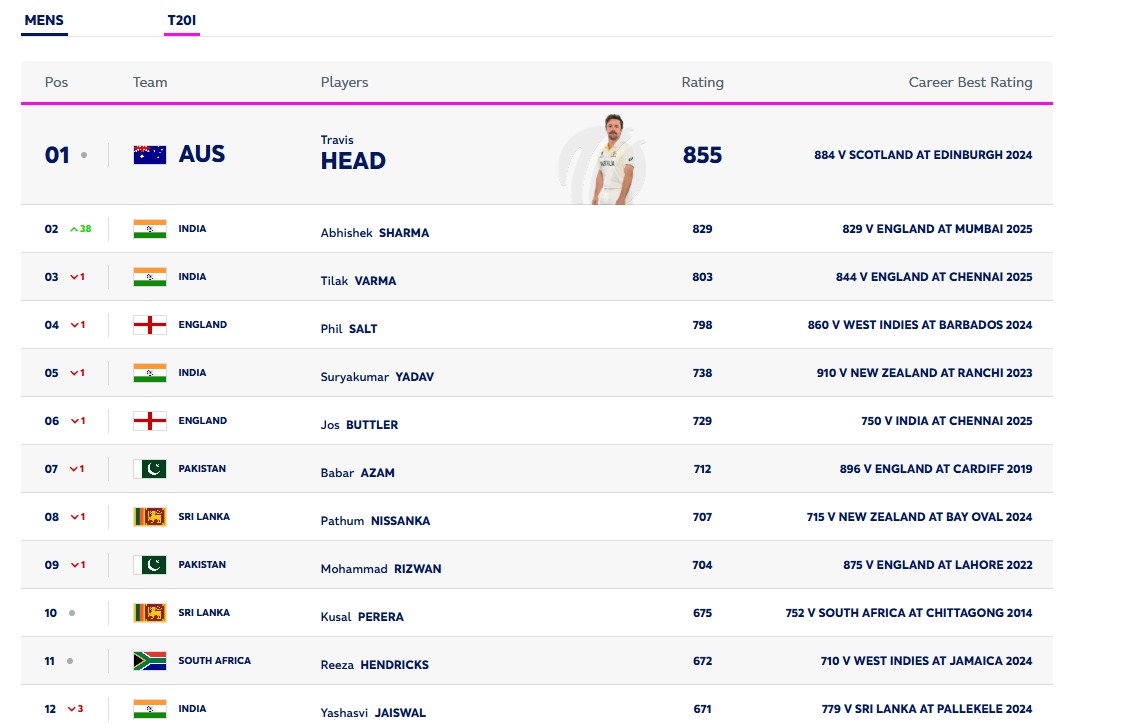The image size is (1144, 724).
Task: Click the India flag in Abhishek Sharma's row
Action: [150, 229]
